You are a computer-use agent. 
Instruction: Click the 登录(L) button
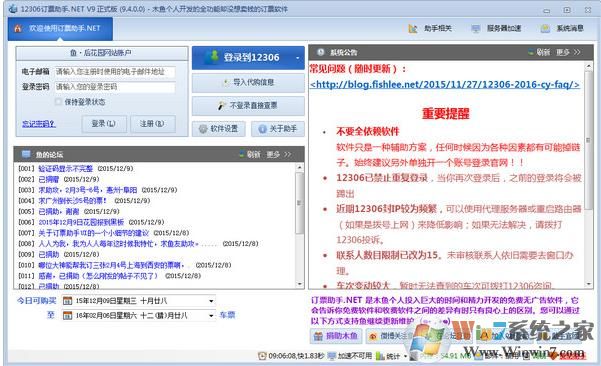[104, 124]
